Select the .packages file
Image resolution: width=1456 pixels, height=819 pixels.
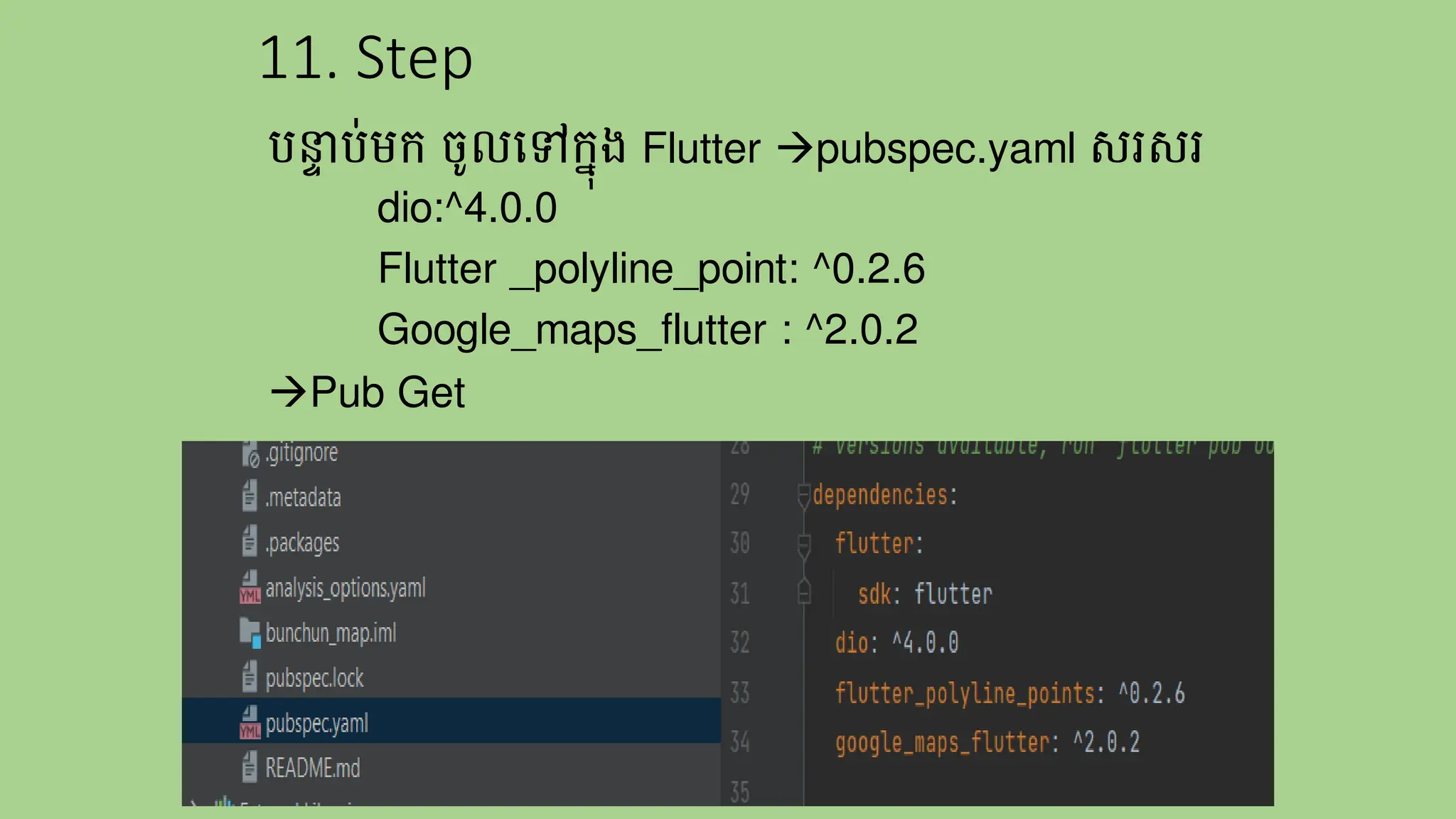coord(302,543)
